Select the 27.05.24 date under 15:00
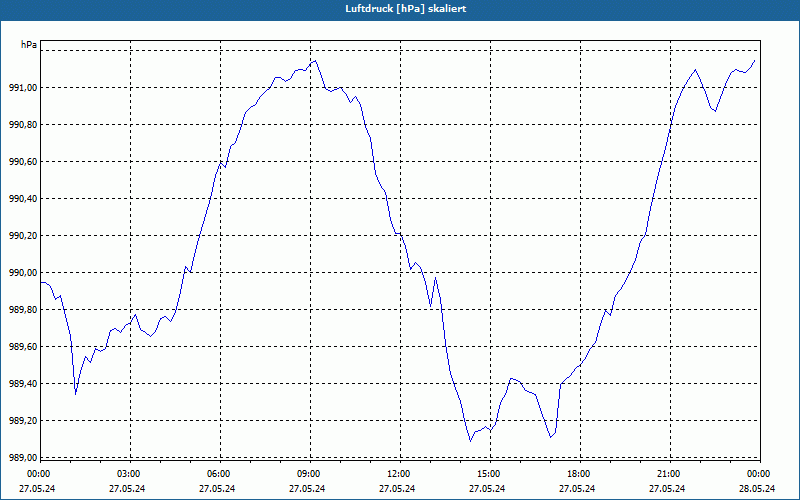Viewport: 800px width, 500px height. coord(488,488)
